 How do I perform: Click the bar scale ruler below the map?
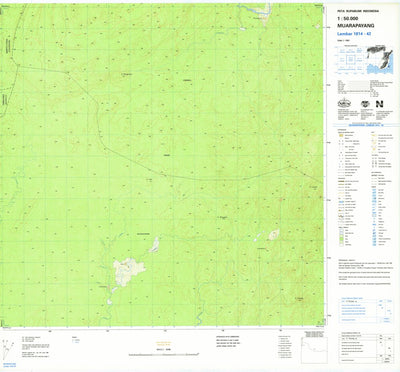(164, 355)
